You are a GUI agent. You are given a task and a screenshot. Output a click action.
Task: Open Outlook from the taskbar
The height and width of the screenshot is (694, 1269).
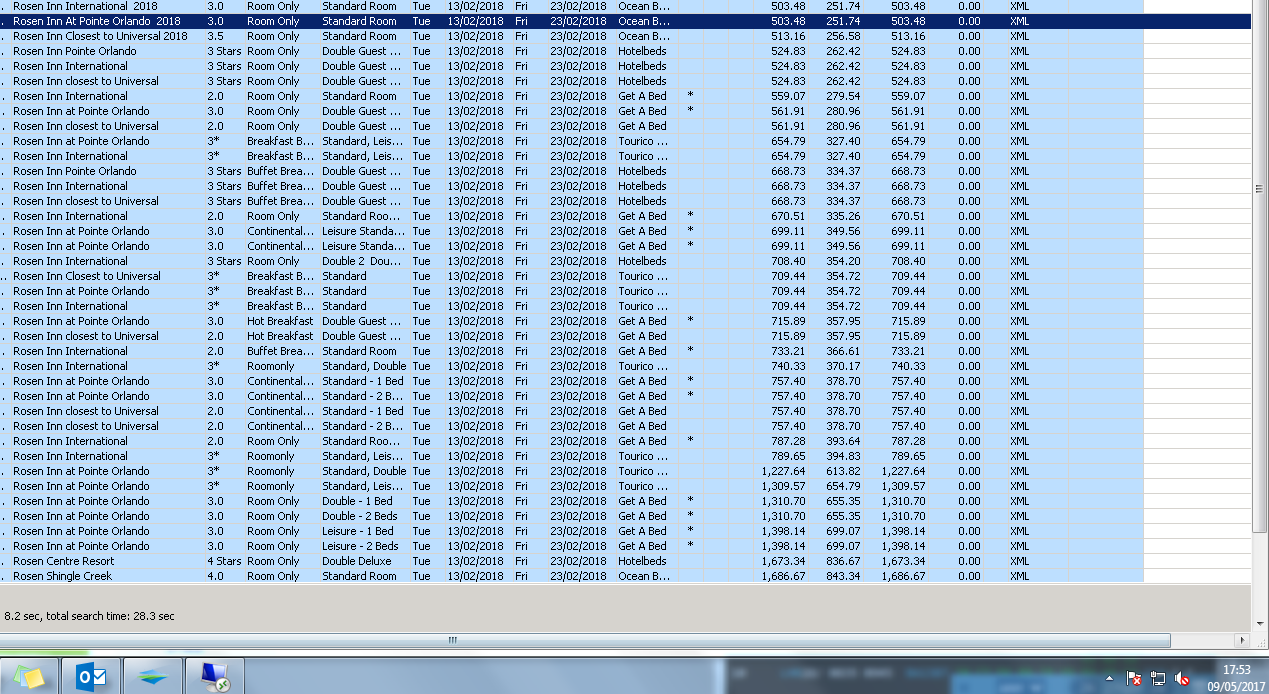pos(91,677)
